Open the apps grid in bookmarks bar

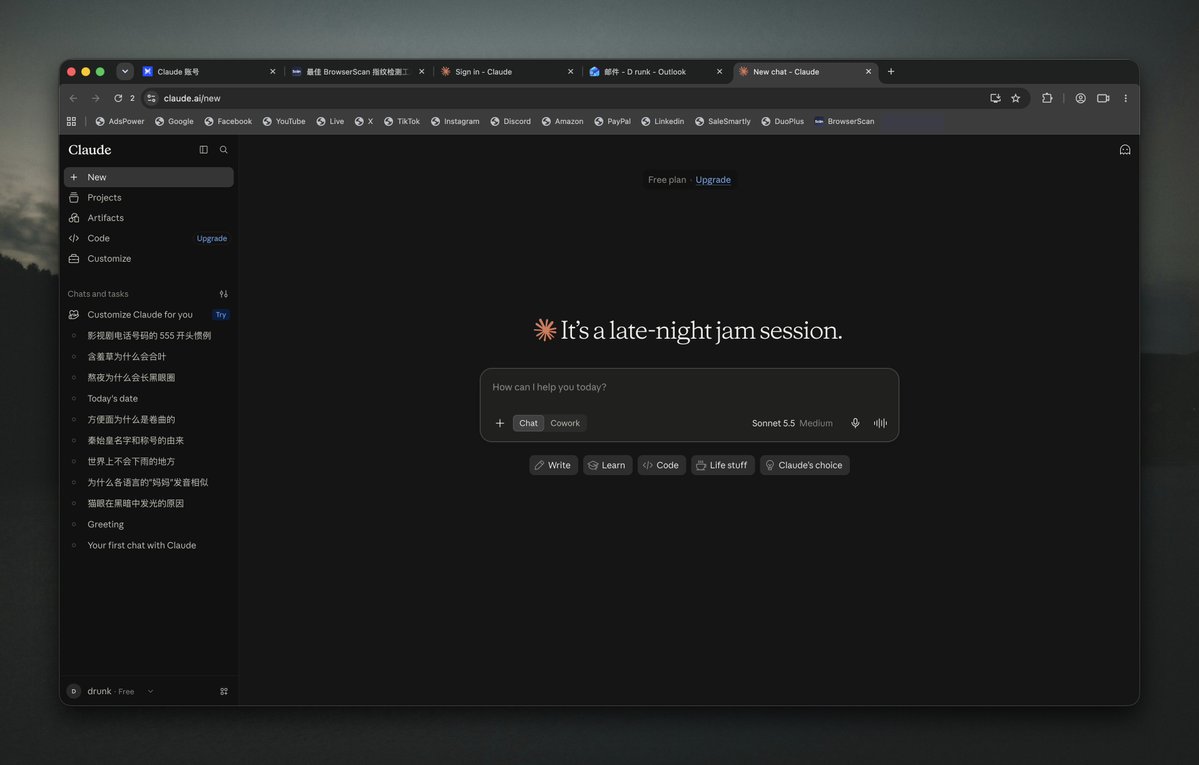[x=71, y=121]
